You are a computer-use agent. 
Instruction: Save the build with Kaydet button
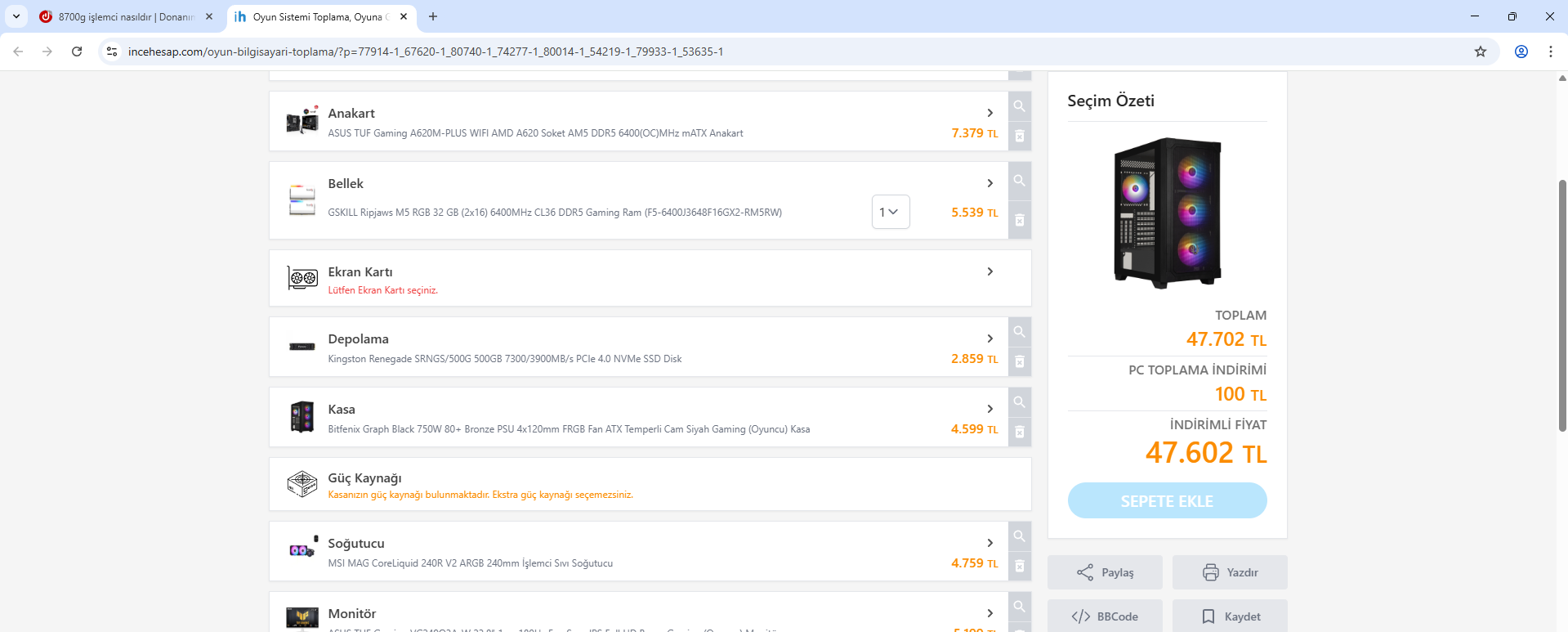1230,616
